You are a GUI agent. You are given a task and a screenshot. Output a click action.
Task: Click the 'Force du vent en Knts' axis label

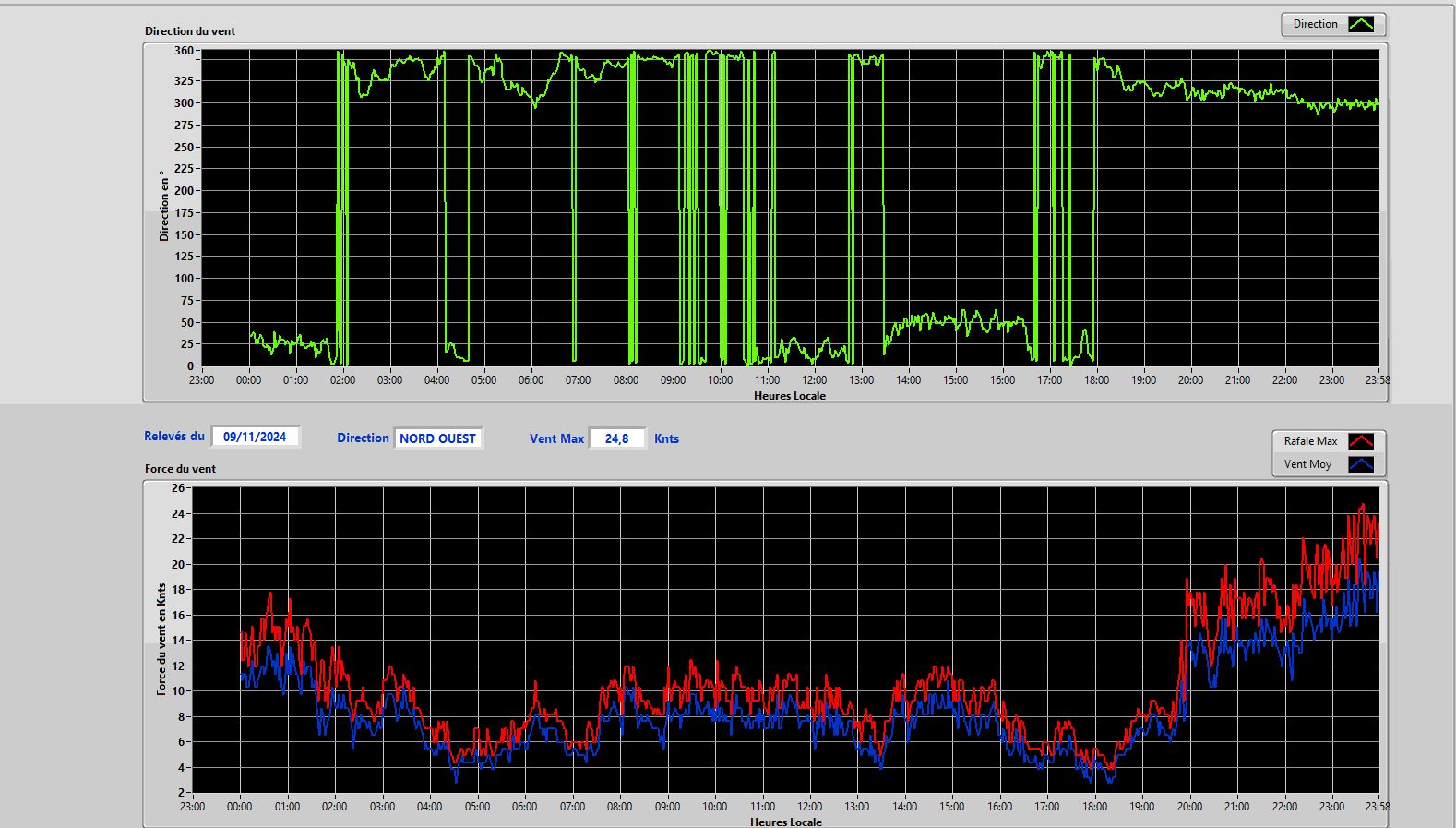tap(161, 639)
